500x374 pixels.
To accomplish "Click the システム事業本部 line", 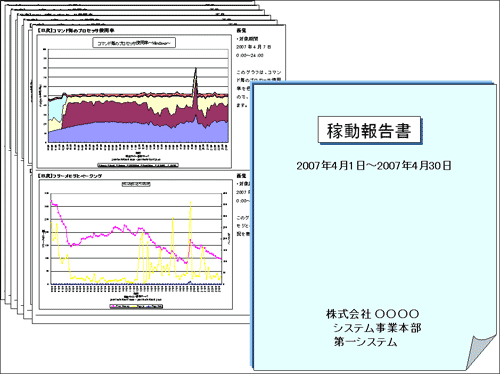I will click(377, 328).
